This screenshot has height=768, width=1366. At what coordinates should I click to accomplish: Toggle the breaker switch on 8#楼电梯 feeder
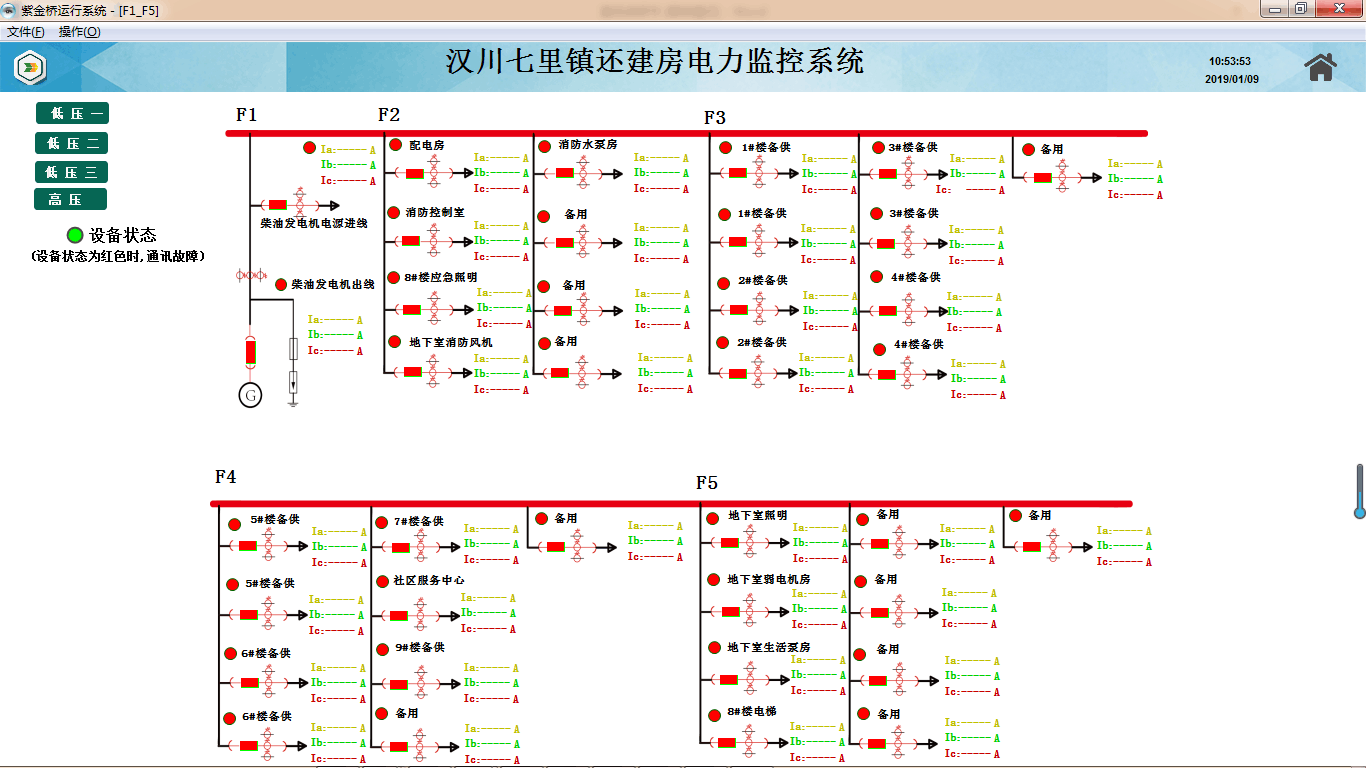coord(727,742)
